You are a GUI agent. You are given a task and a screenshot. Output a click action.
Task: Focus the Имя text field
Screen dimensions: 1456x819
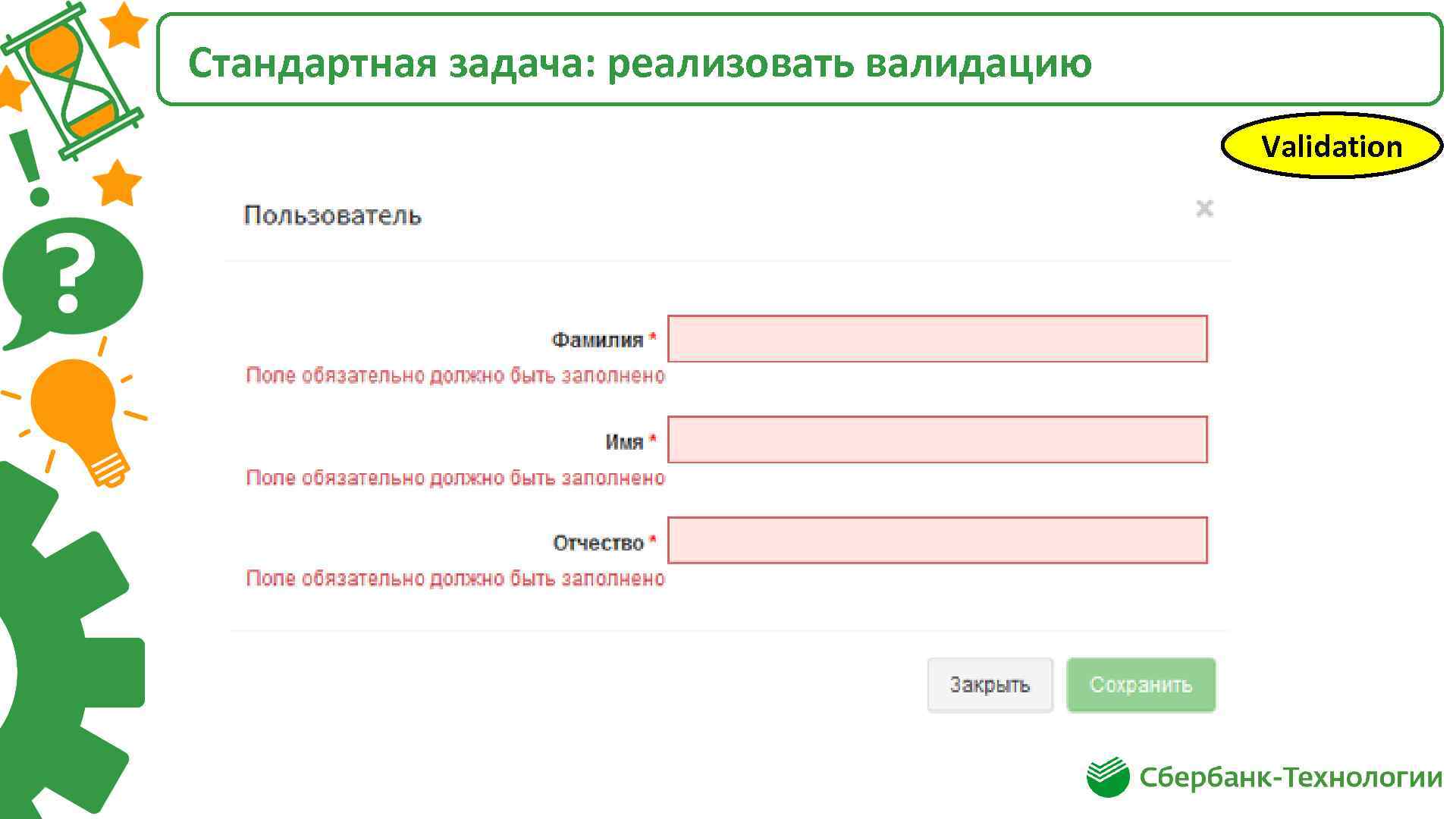[x=937, y=440]
